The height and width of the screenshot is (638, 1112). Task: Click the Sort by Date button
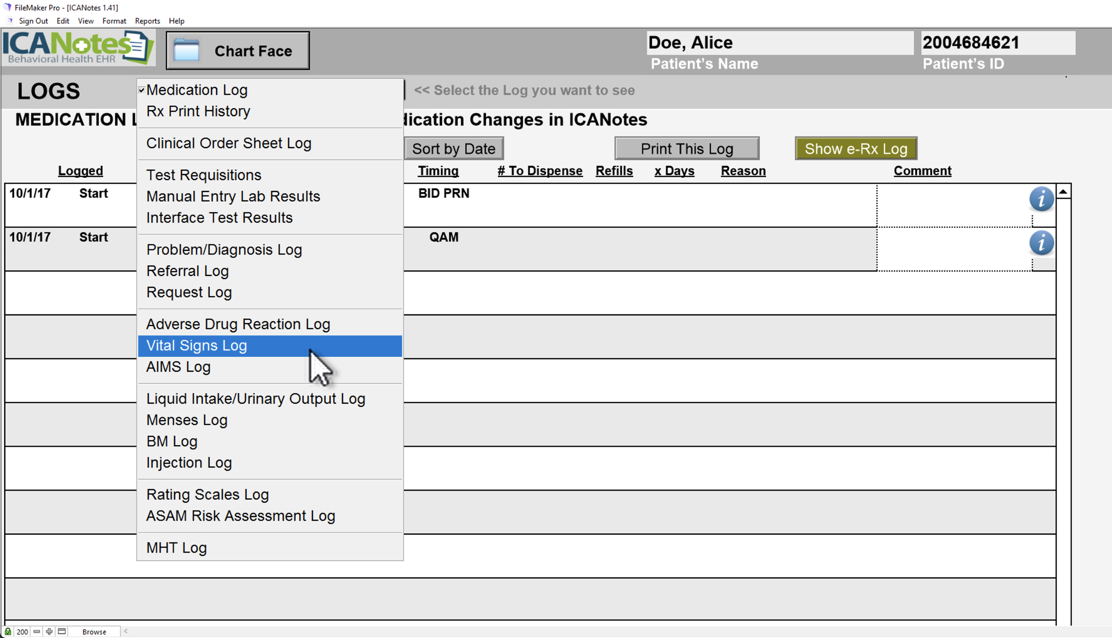[454, 149]
